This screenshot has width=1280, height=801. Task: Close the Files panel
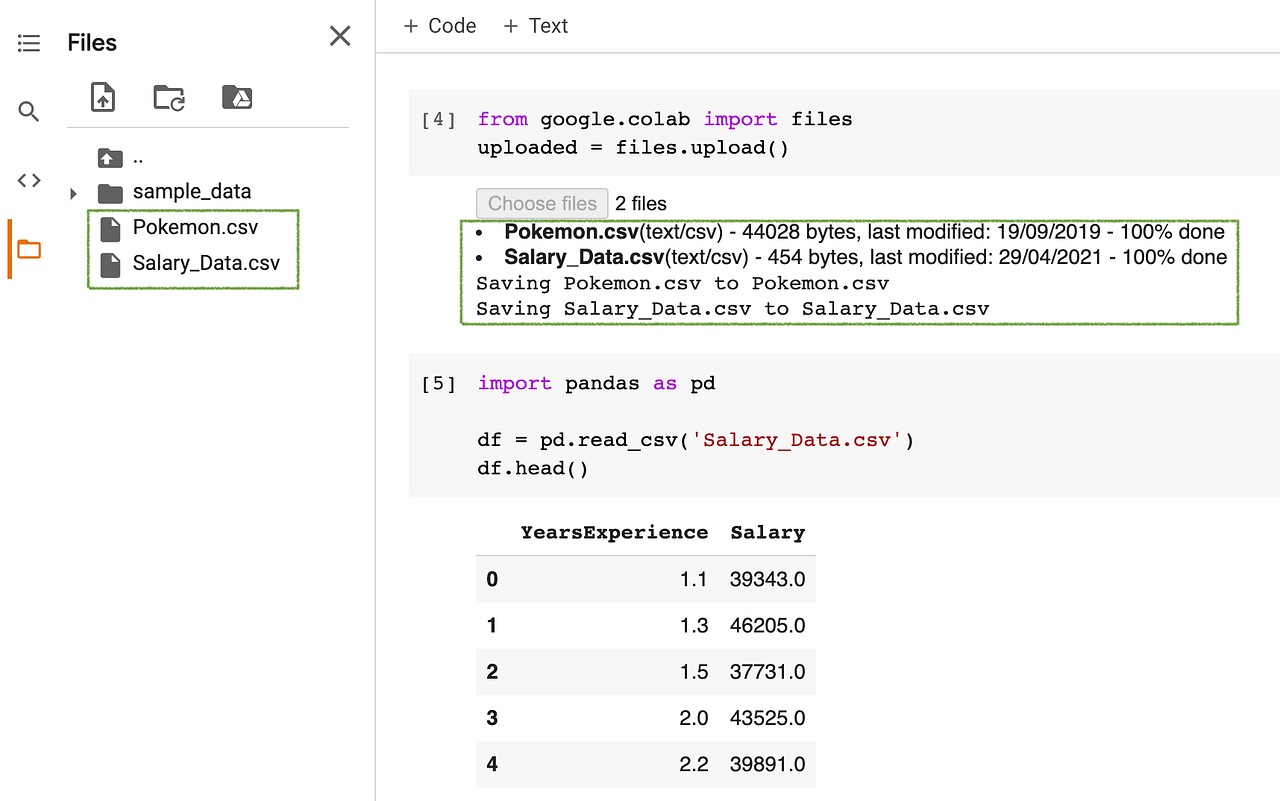[340, 35]
